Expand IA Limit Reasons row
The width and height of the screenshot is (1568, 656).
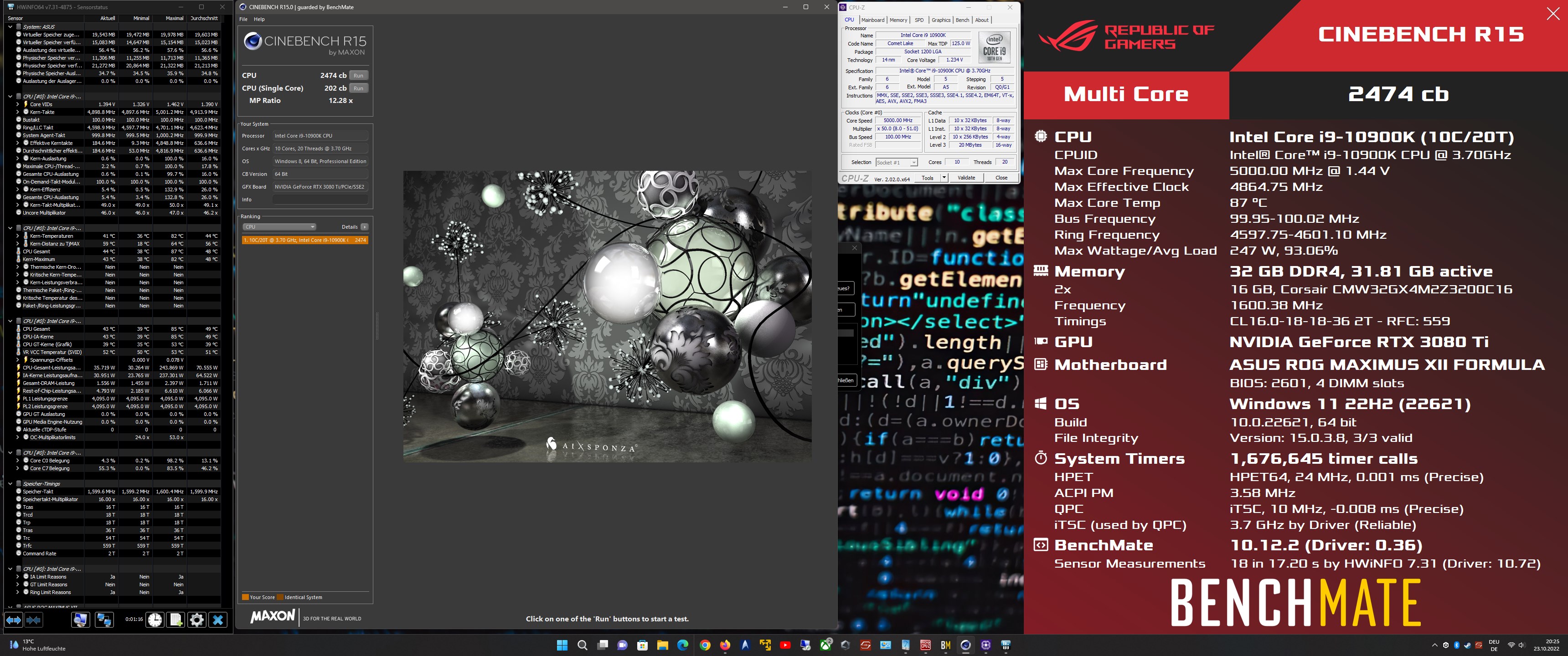(x=18, y=577)
